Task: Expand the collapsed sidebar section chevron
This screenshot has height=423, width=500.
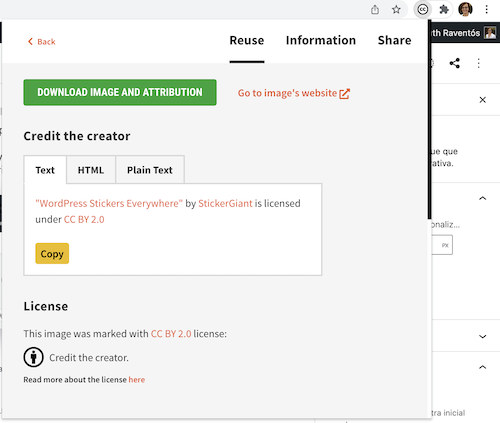Action: [482, 336]
